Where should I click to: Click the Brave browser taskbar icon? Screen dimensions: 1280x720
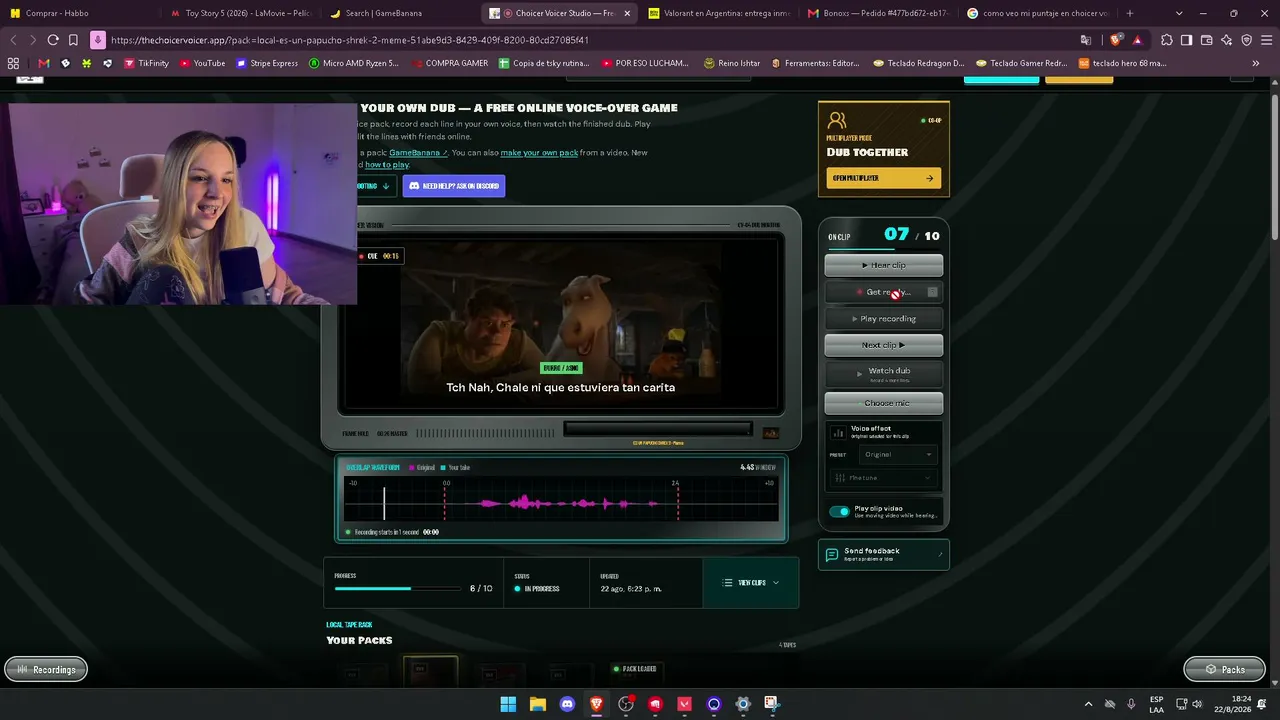[x=597, y=704]
